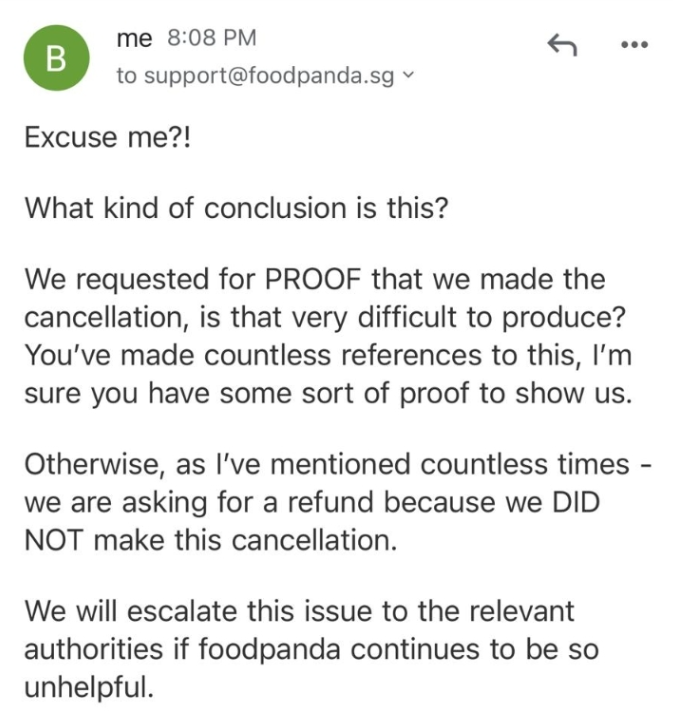Tap the green B sender avatar
The width and height of the screenshot is (673, 715).
coord(57,58)
